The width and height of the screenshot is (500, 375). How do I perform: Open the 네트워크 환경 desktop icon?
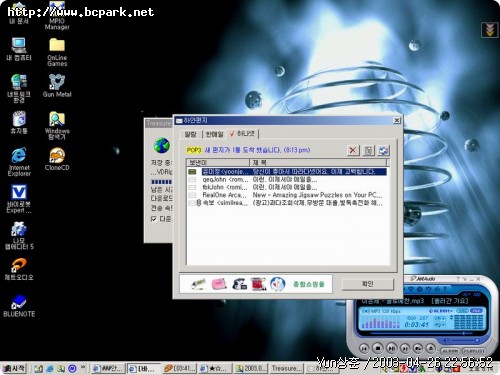pos(19,88)
